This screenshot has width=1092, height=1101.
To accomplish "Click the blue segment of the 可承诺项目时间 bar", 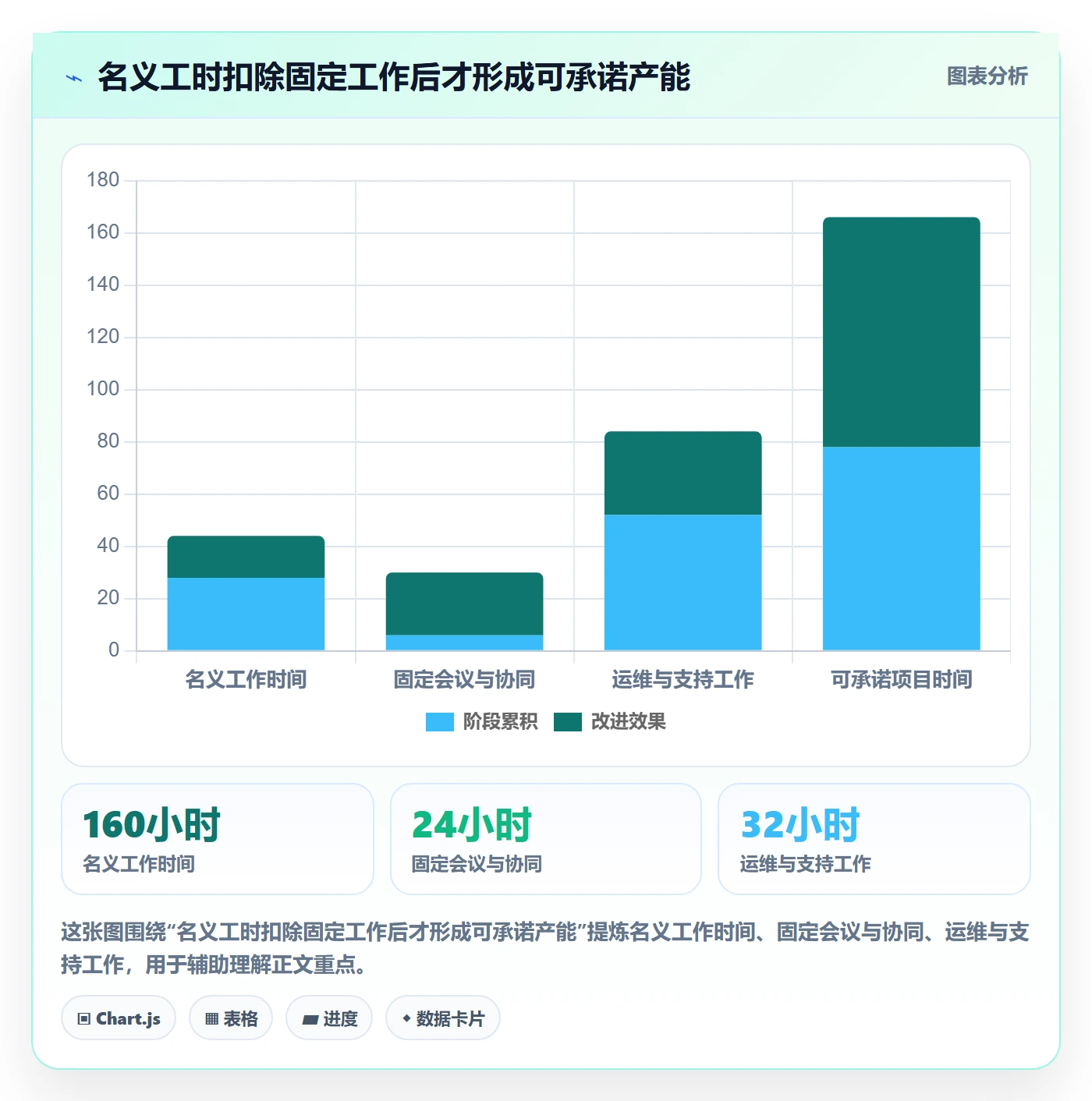I will pyautogui.click(x=902, y=548).
